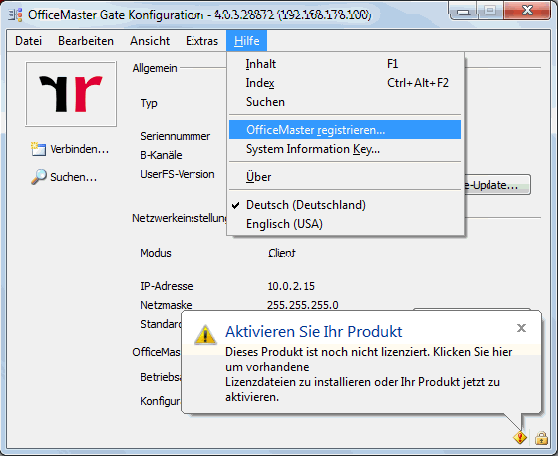Click the IP-Adresse label

pos(167,286)
